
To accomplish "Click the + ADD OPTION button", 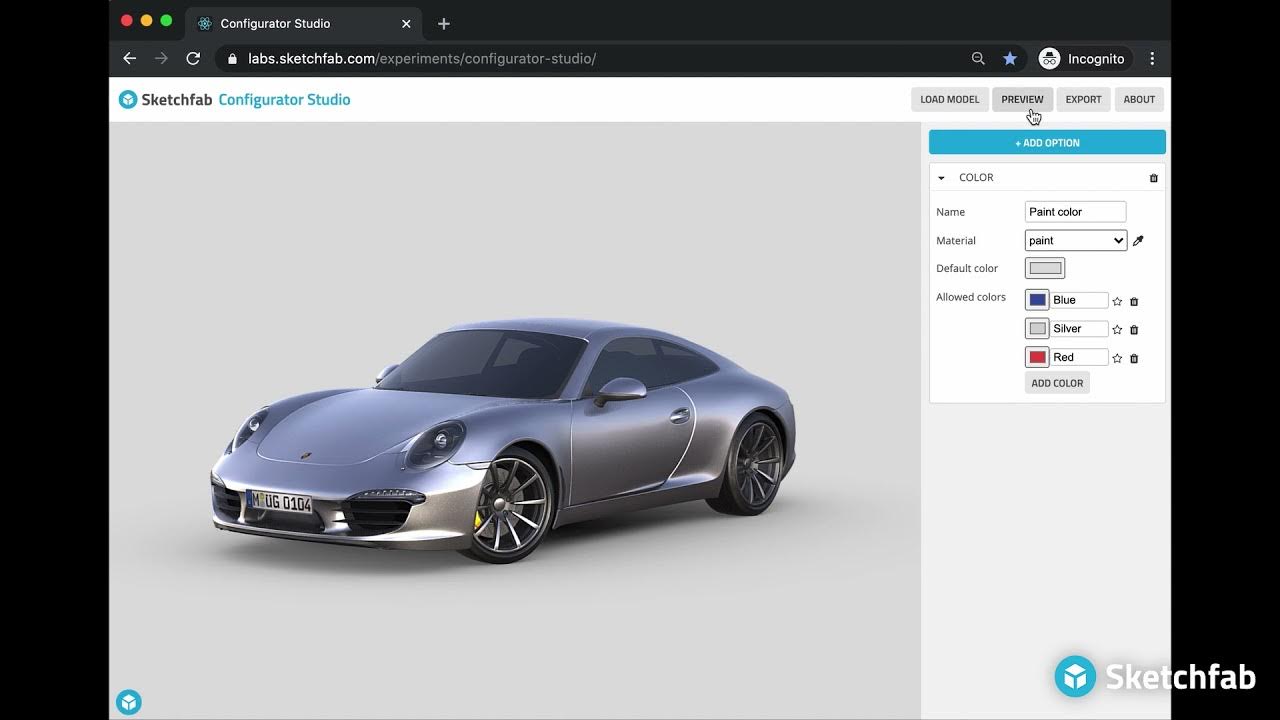I will click(x=1047, y=142).
